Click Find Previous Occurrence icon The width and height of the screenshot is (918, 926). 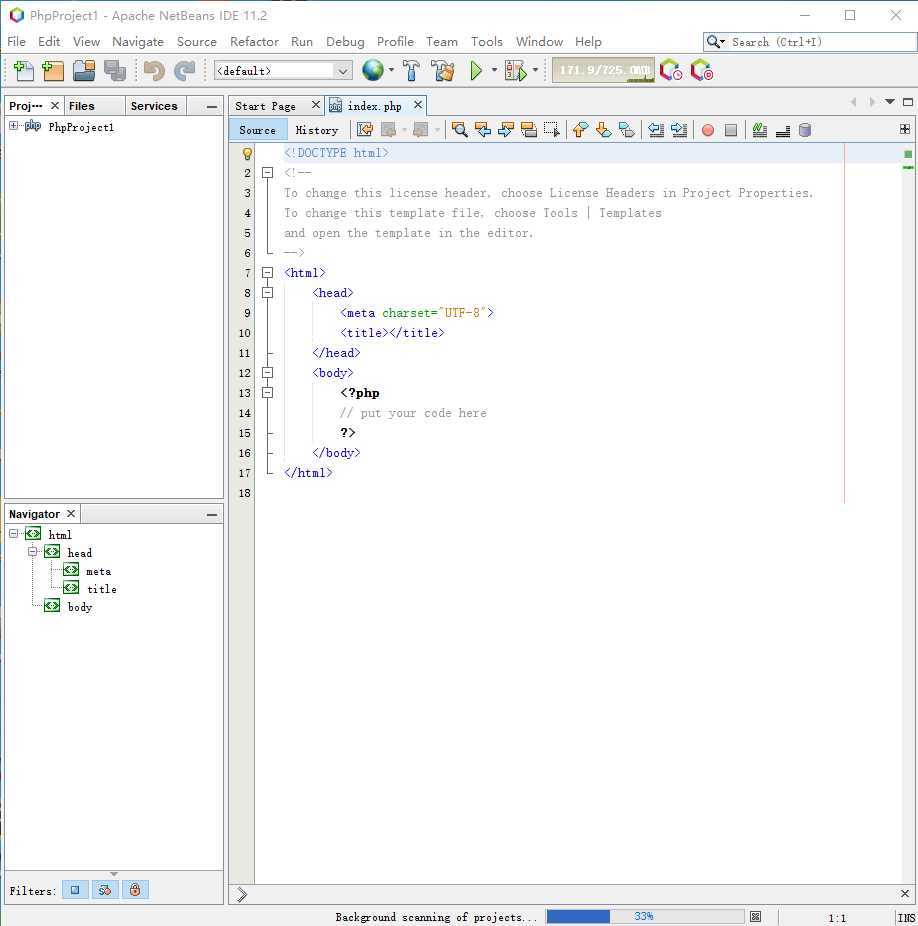coord(483,130)
